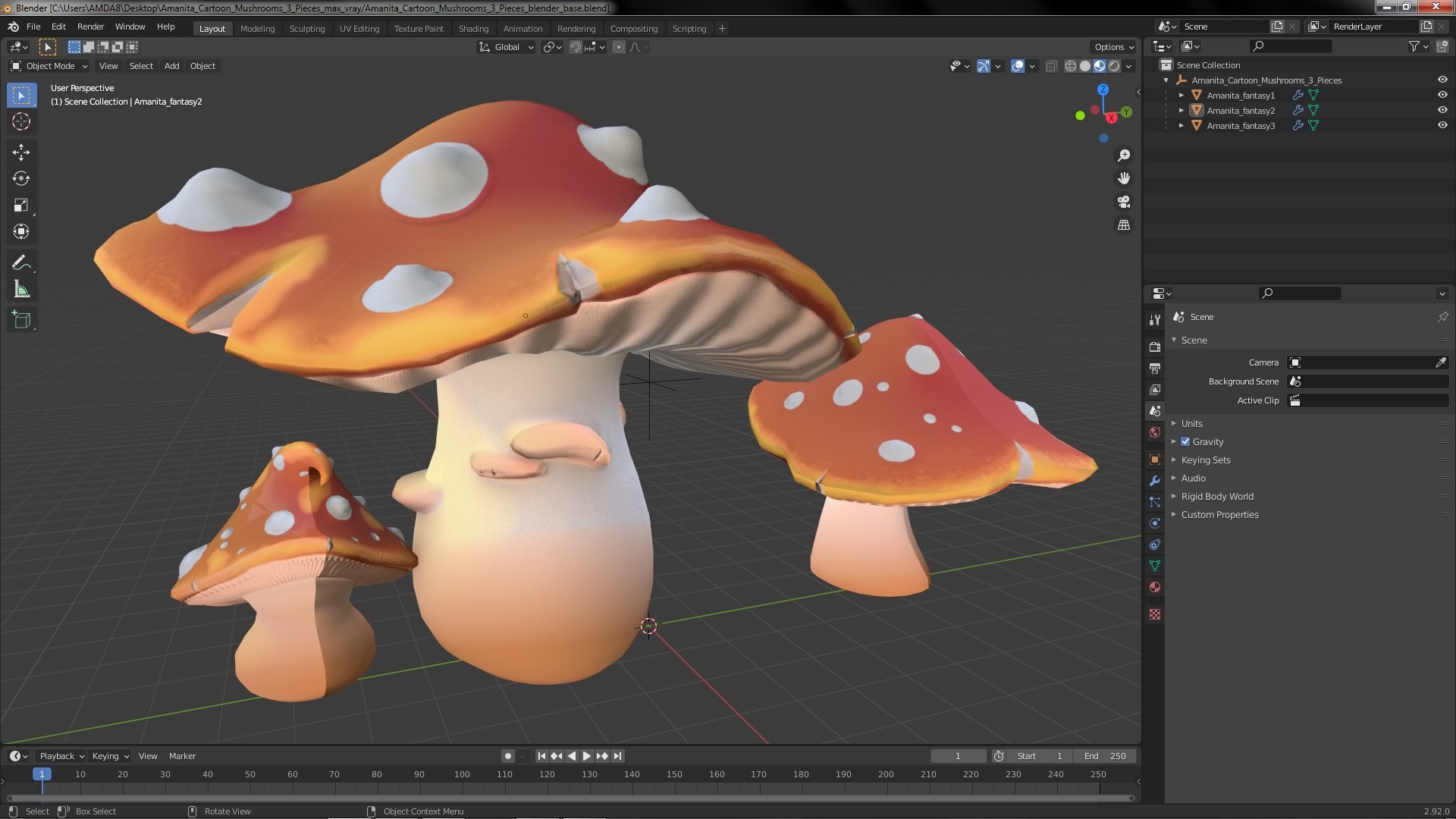The image size is (1456, 819).
Task: Hide Amanita_fantasy3 in viewport
Action: pos(1442,126)
